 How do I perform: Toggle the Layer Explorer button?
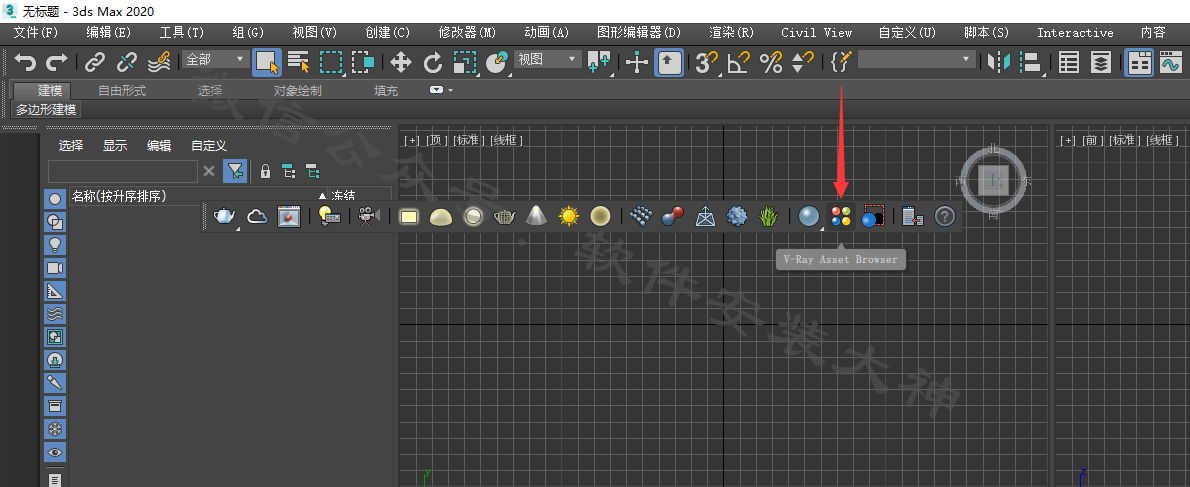coord(1100,62)
